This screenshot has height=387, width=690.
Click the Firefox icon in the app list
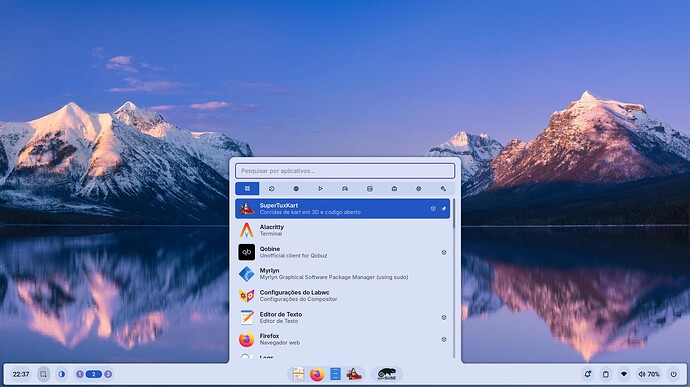(246, 339)
